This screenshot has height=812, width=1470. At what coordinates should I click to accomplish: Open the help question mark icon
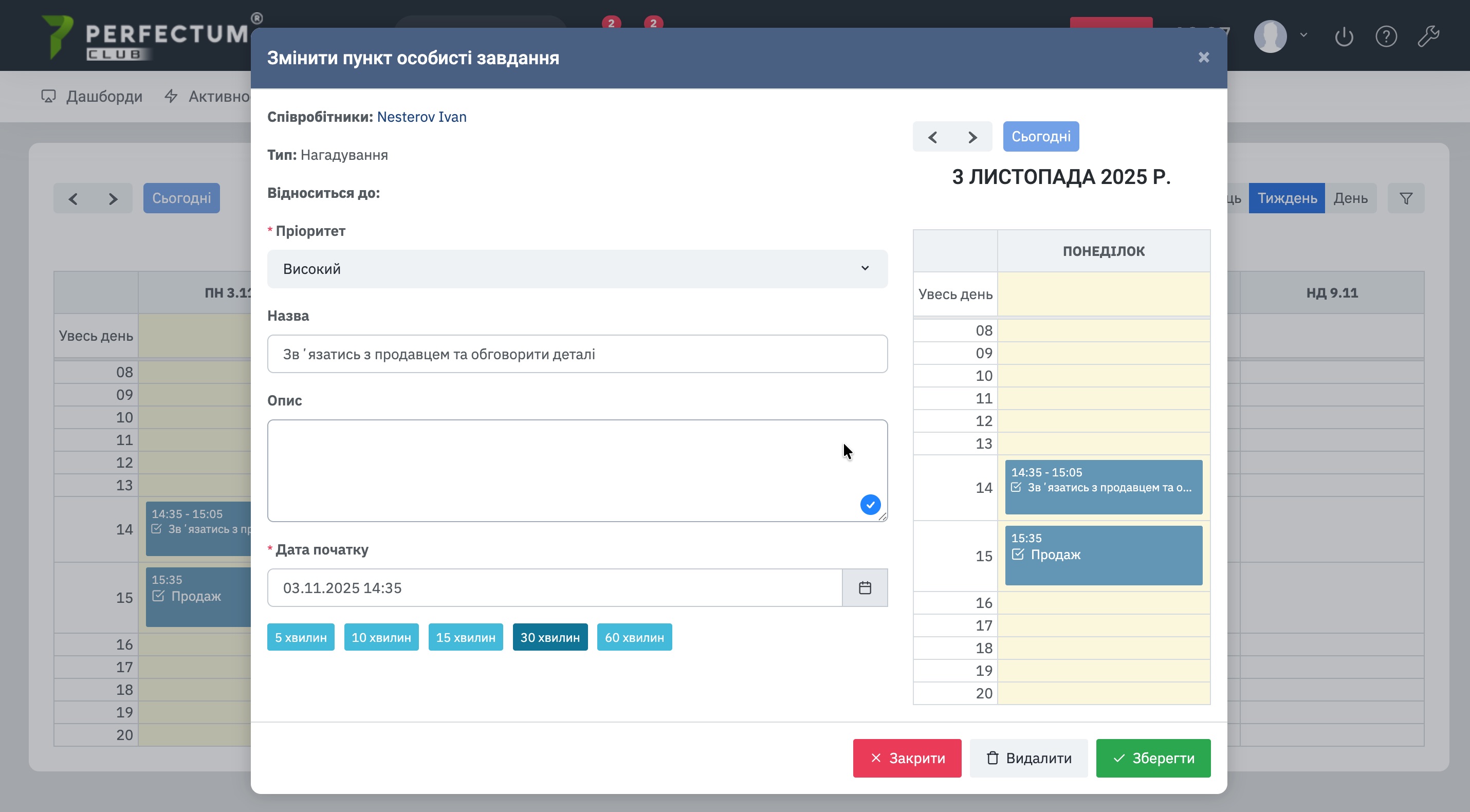point(1386,36)
